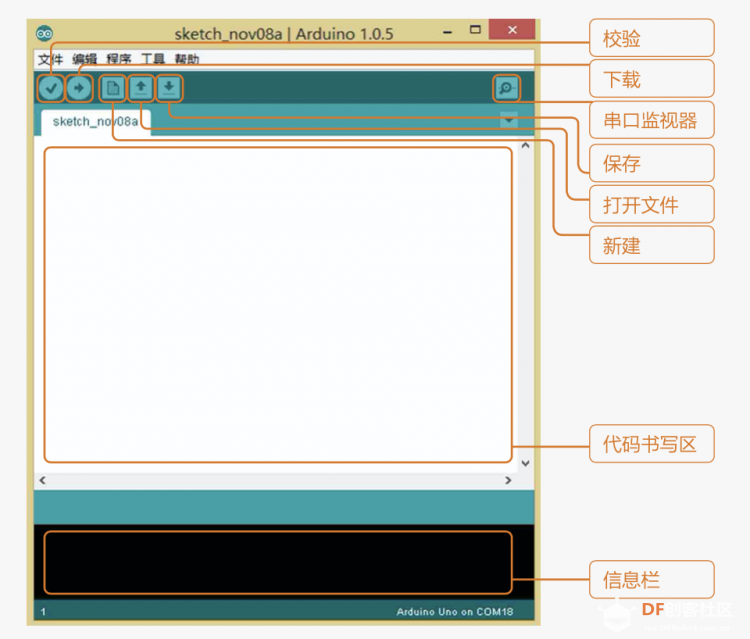Open the 帮助 (Help) menu
Image resolution: width=750 pixels, height=639 pixels.
187,59
